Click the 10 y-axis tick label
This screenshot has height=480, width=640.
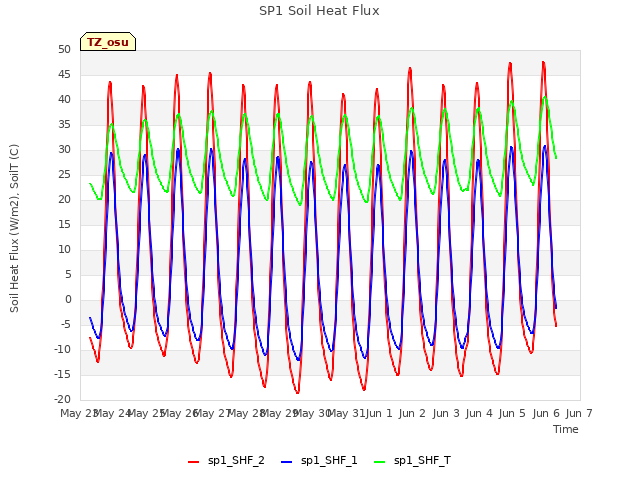point(64,249)
